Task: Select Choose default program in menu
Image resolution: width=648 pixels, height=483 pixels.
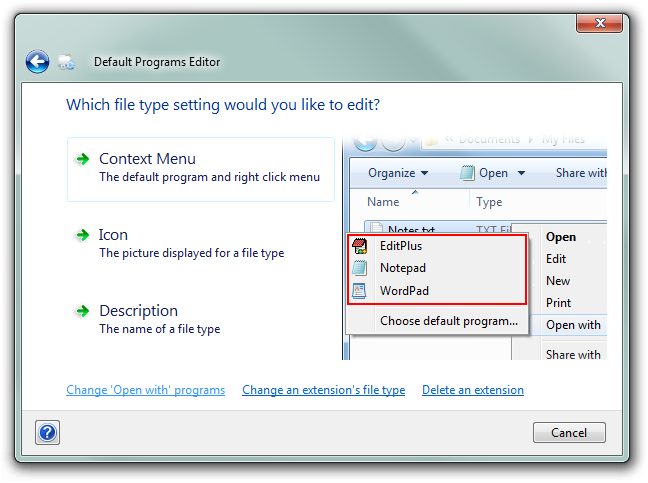Action: click(x=448, y=321)
